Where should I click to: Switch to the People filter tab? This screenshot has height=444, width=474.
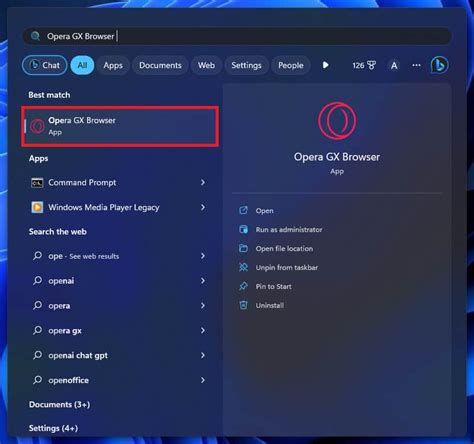click(291, 65)
